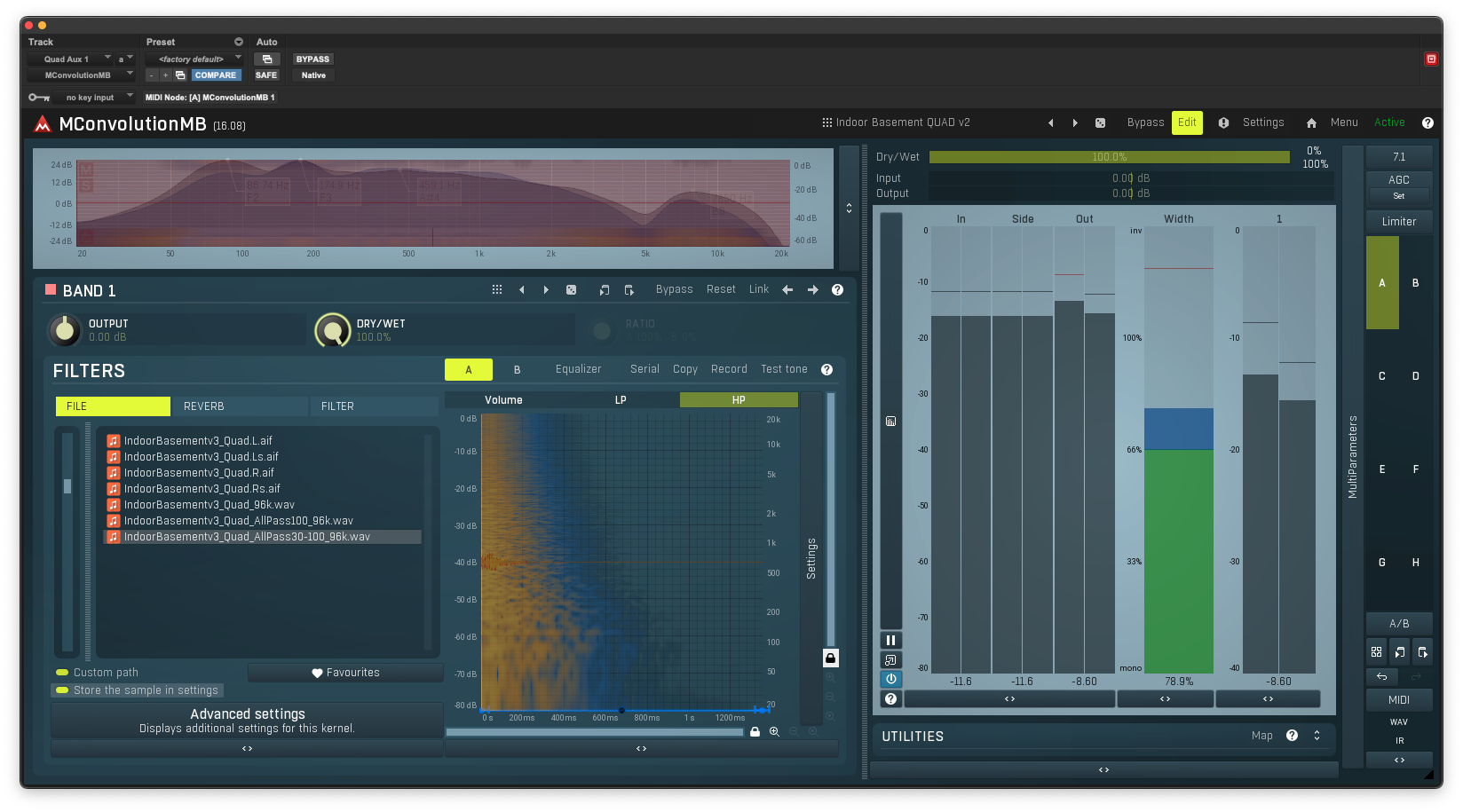Click the Band 1 DRY/WET knob
Screen dimensions: 1463x812
click(x=333, y=331)
